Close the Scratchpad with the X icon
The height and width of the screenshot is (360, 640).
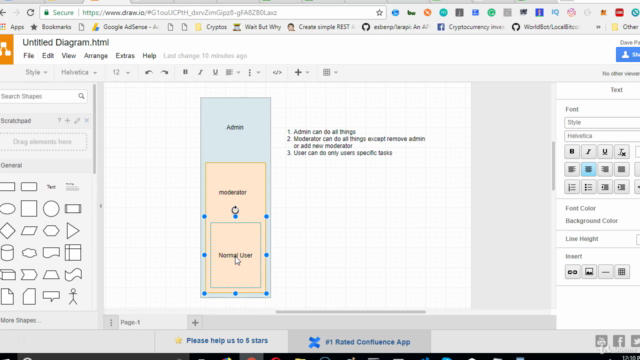(x=87, y=120)
